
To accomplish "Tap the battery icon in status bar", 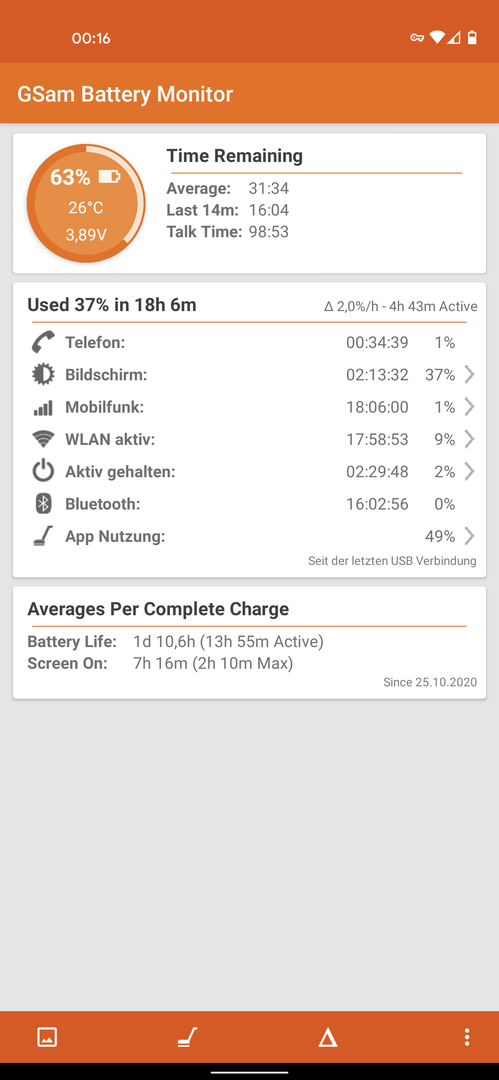I will coord(472,38).
